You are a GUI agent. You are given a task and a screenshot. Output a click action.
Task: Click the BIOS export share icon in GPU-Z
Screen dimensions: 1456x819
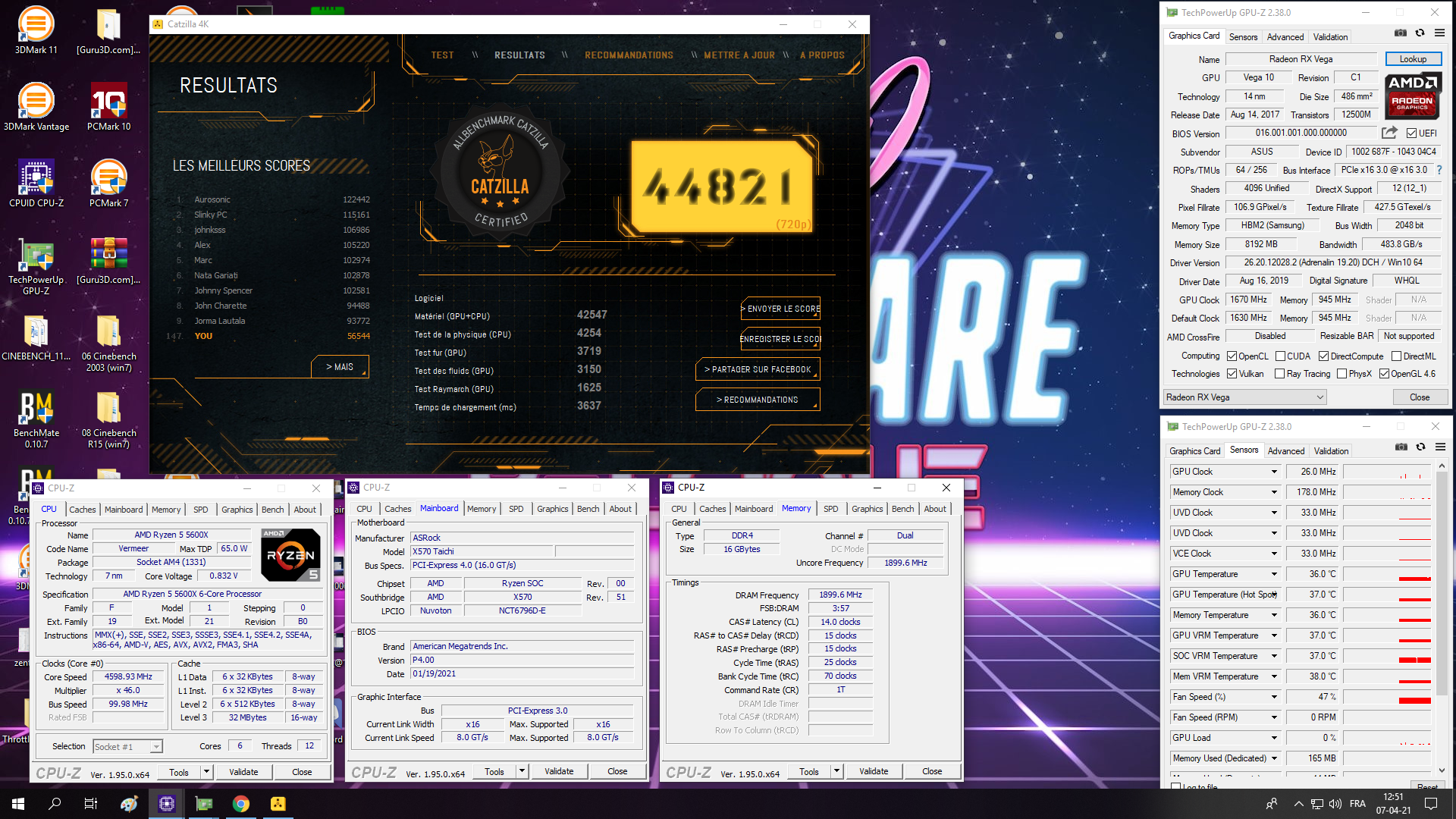[1389, 133]
